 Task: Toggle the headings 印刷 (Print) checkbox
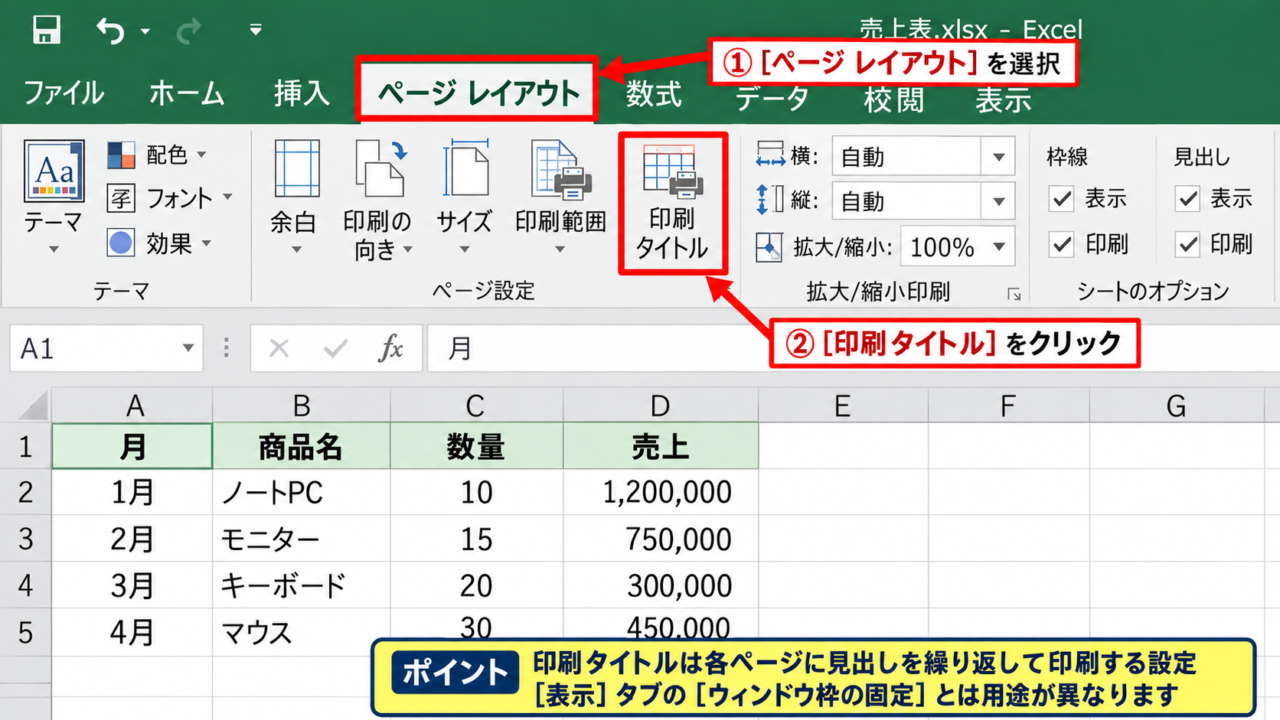pyautogui.click(x=1187, y=243)
